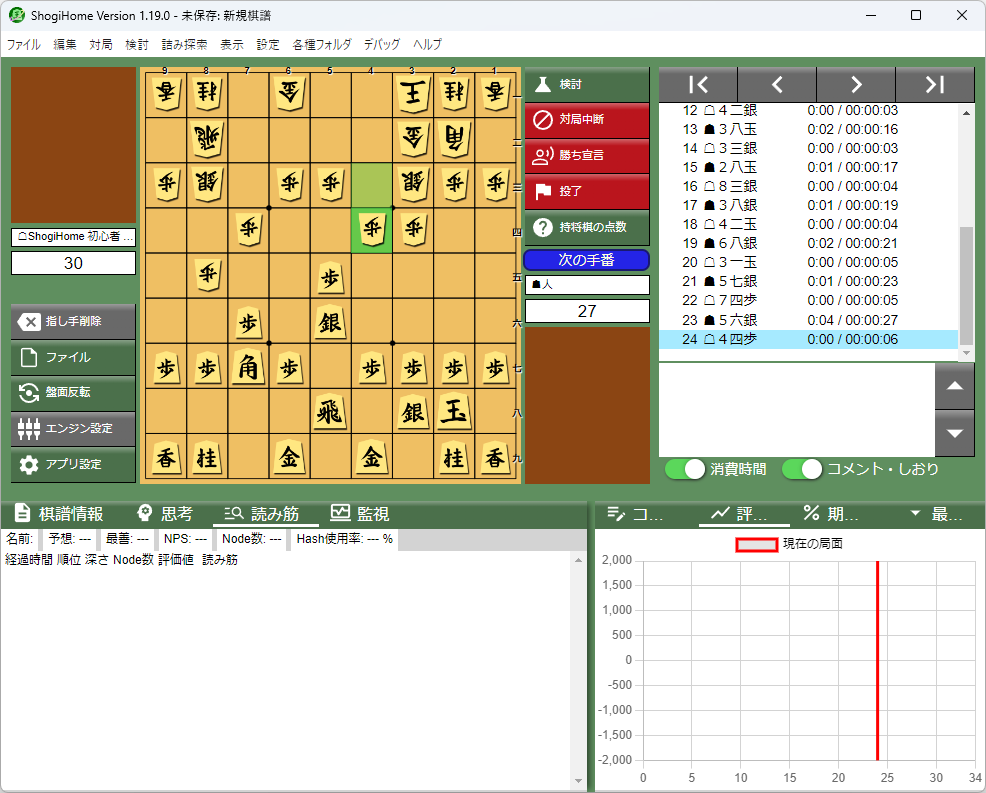Select the 読み筋 tab
986x793 pixels.
coord(263,514)
